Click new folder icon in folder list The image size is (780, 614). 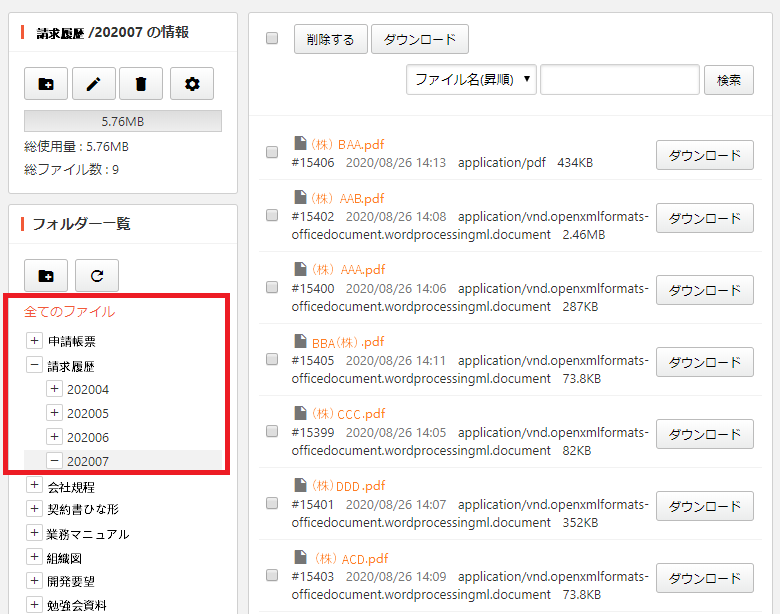46,275
